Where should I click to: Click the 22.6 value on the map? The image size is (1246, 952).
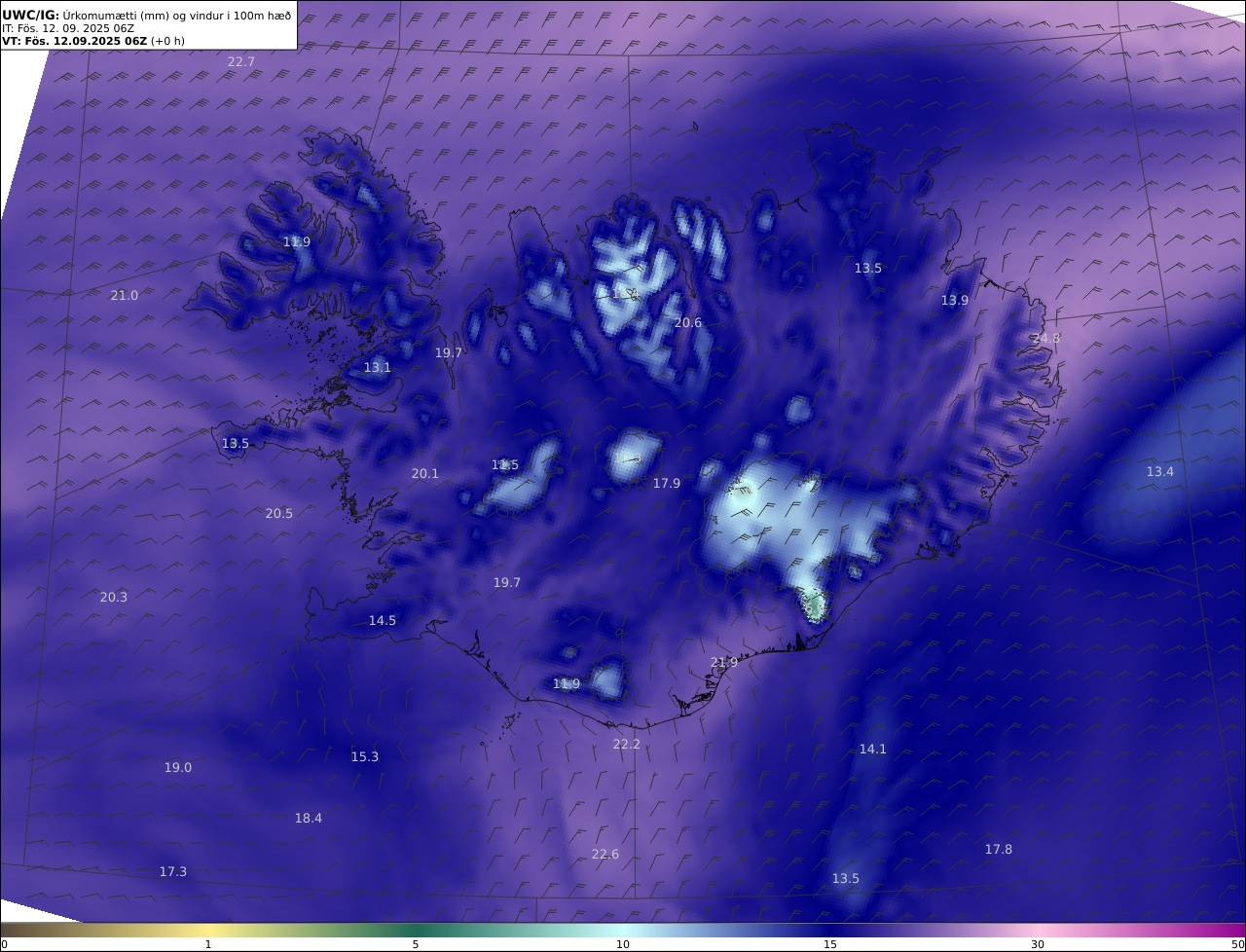tap(605, 854)
